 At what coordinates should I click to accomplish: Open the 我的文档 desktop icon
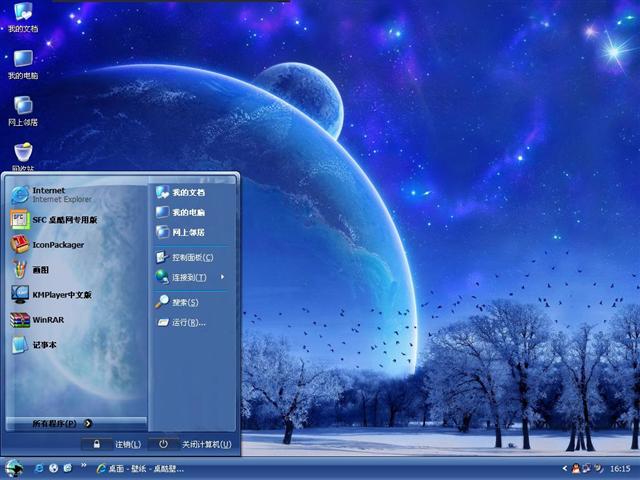(x=23, y=18)
